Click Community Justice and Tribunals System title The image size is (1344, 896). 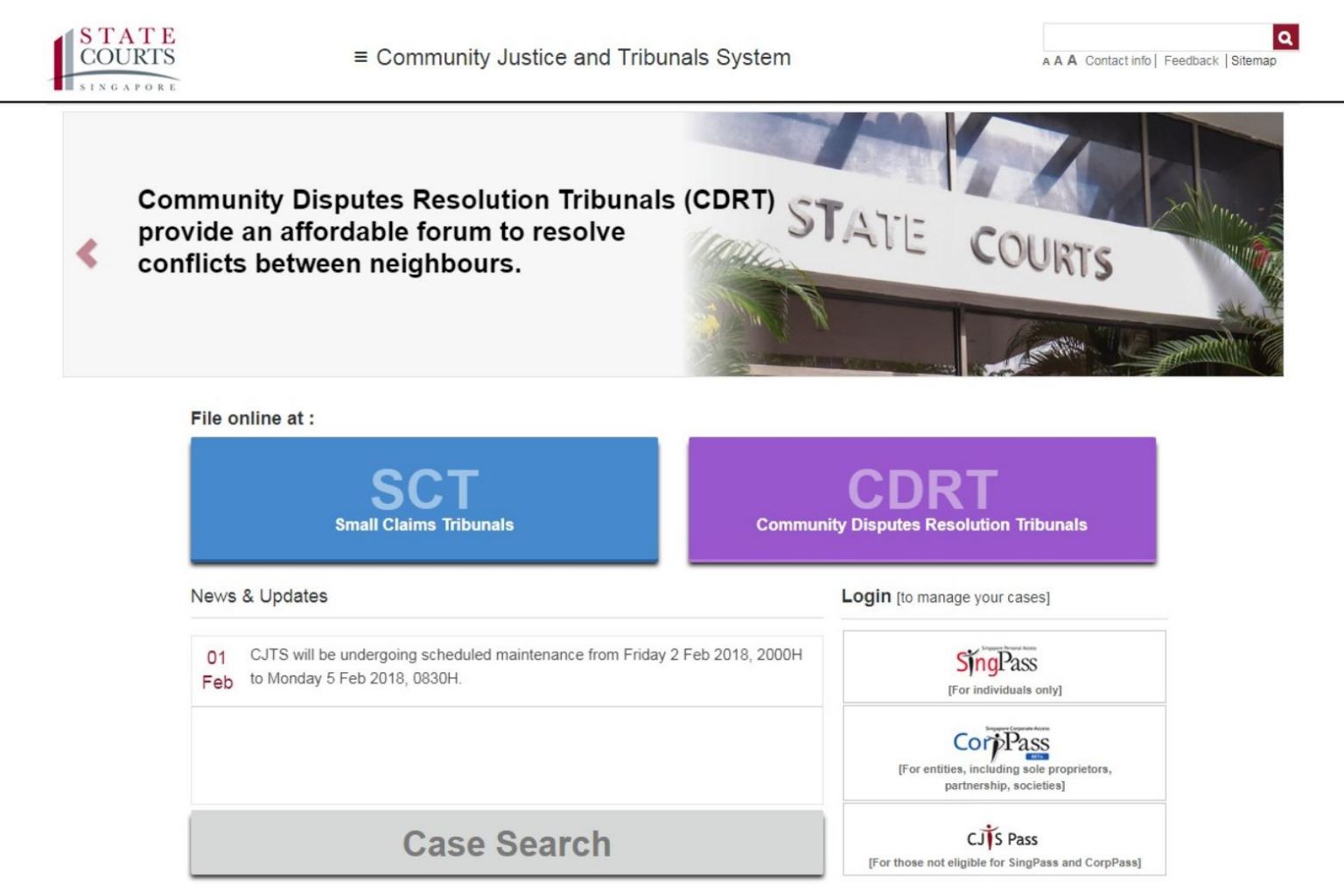pos(583,58)
